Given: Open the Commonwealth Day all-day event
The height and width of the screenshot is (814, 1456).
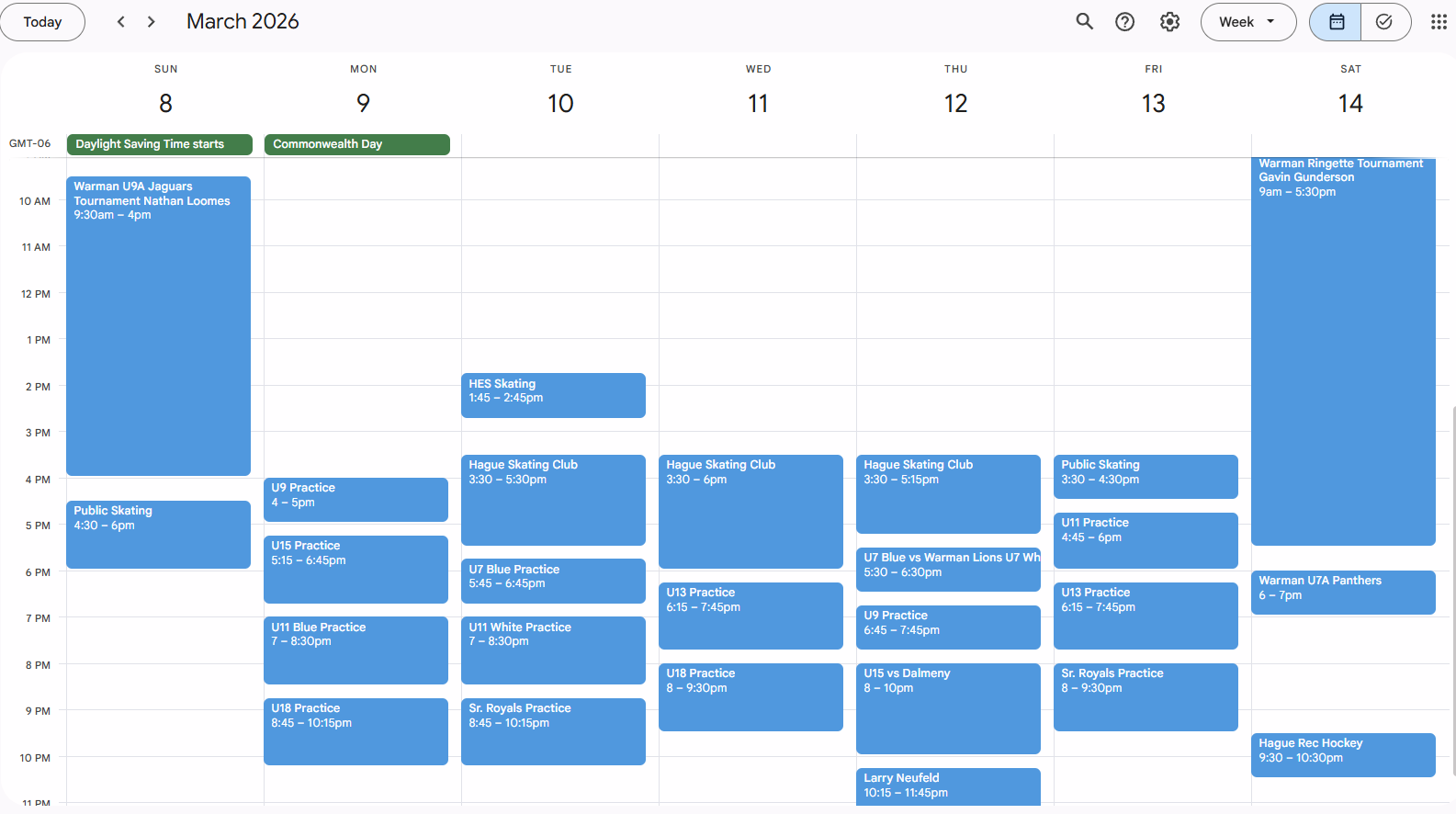Looking at the screenshot, I should 356,144.
